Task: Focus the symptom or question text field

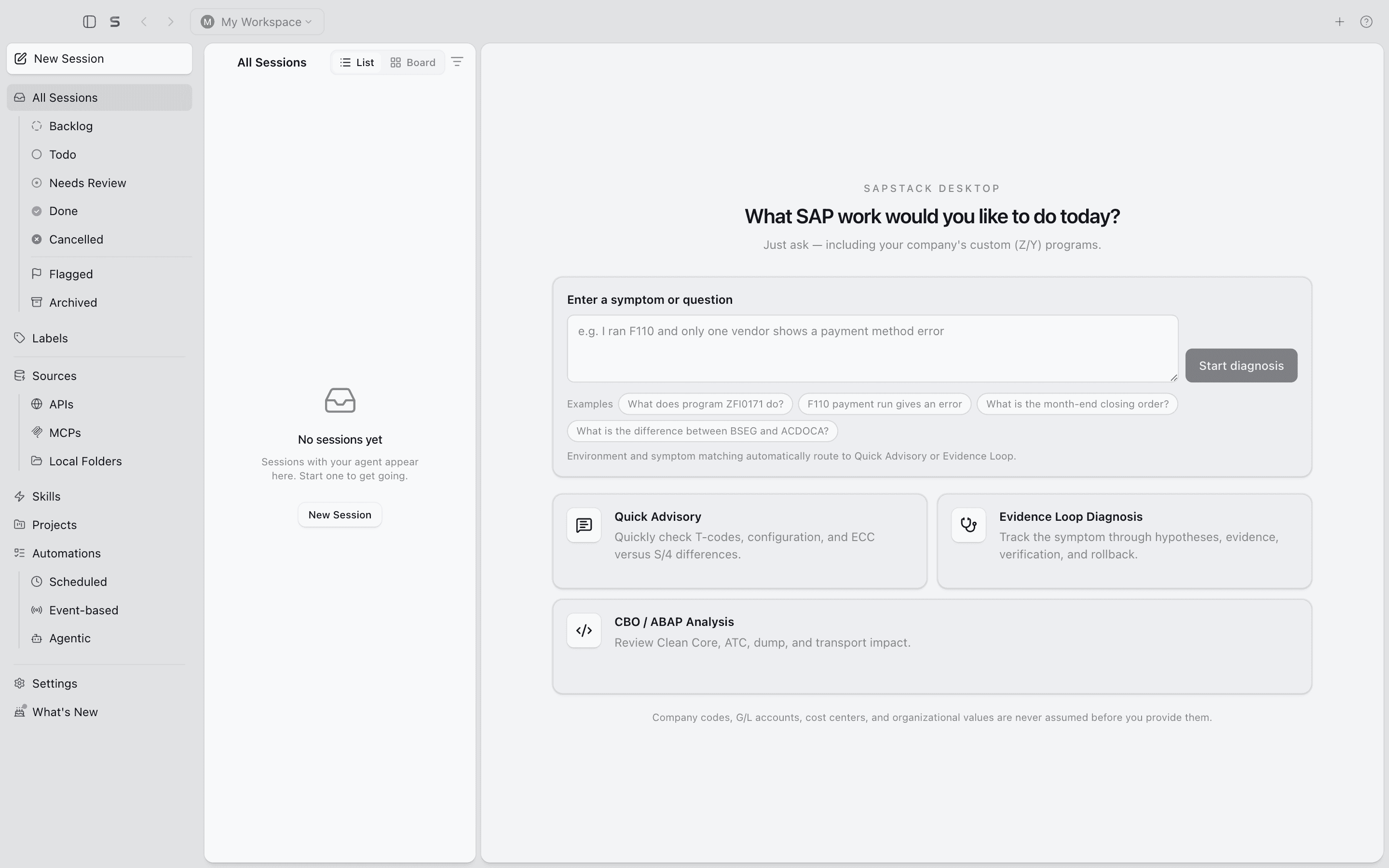Action: click(872, 348)
